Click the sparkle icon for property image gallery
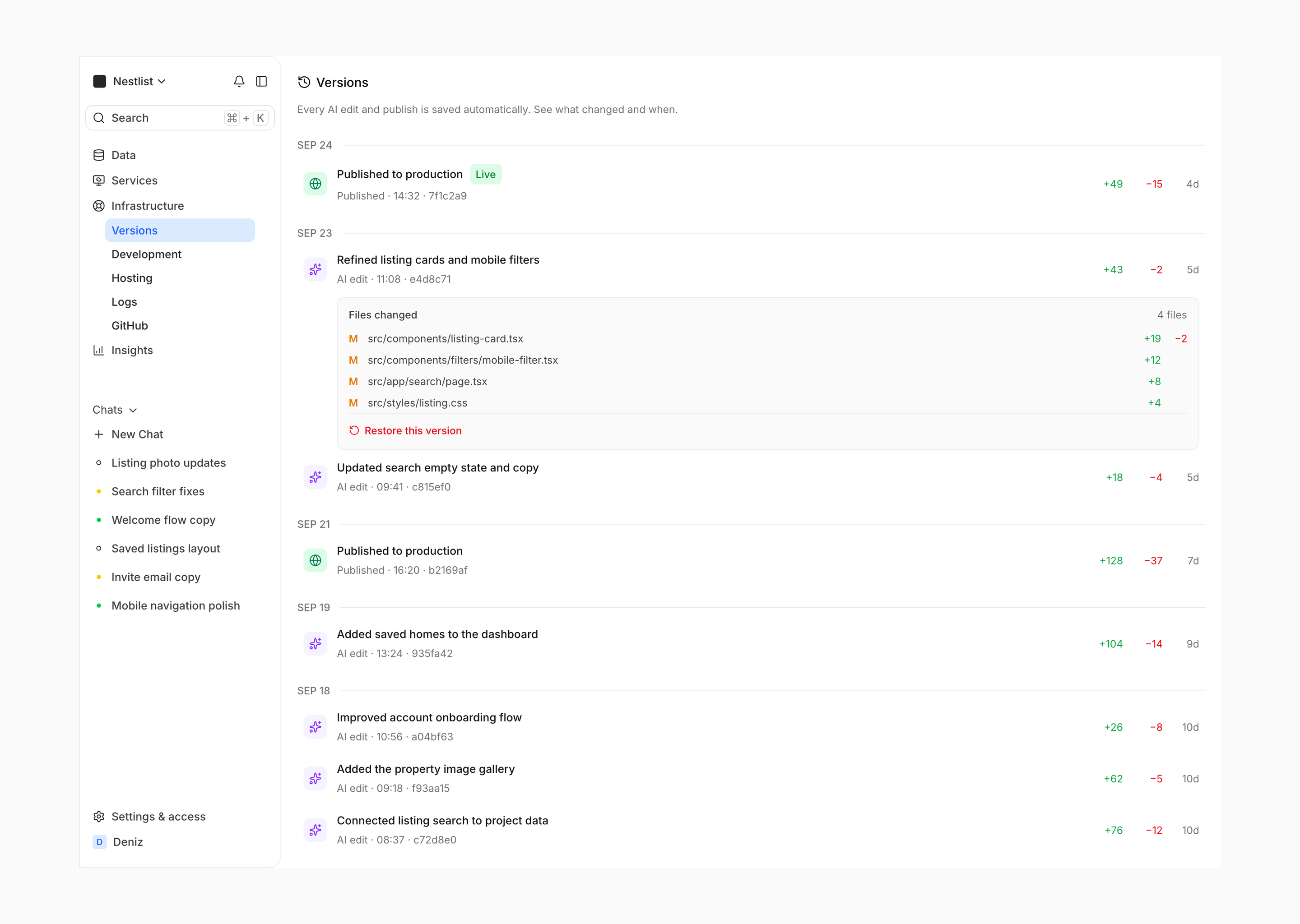The image size is (1300, 924). pos(316,778)
